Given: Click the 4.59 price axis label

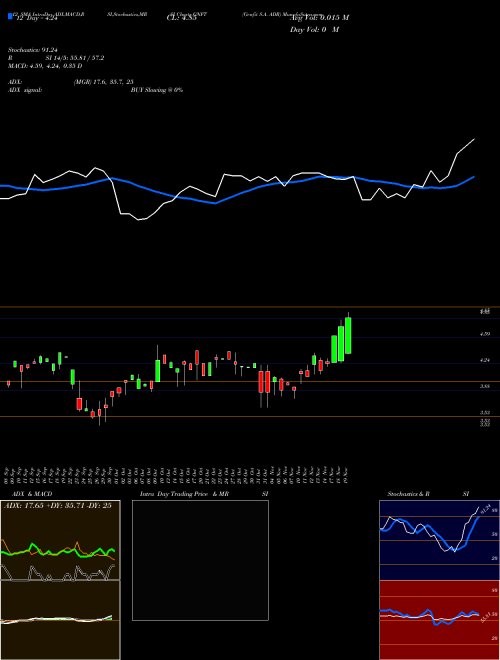Looking at the screenshot, I should click(485, 334).
